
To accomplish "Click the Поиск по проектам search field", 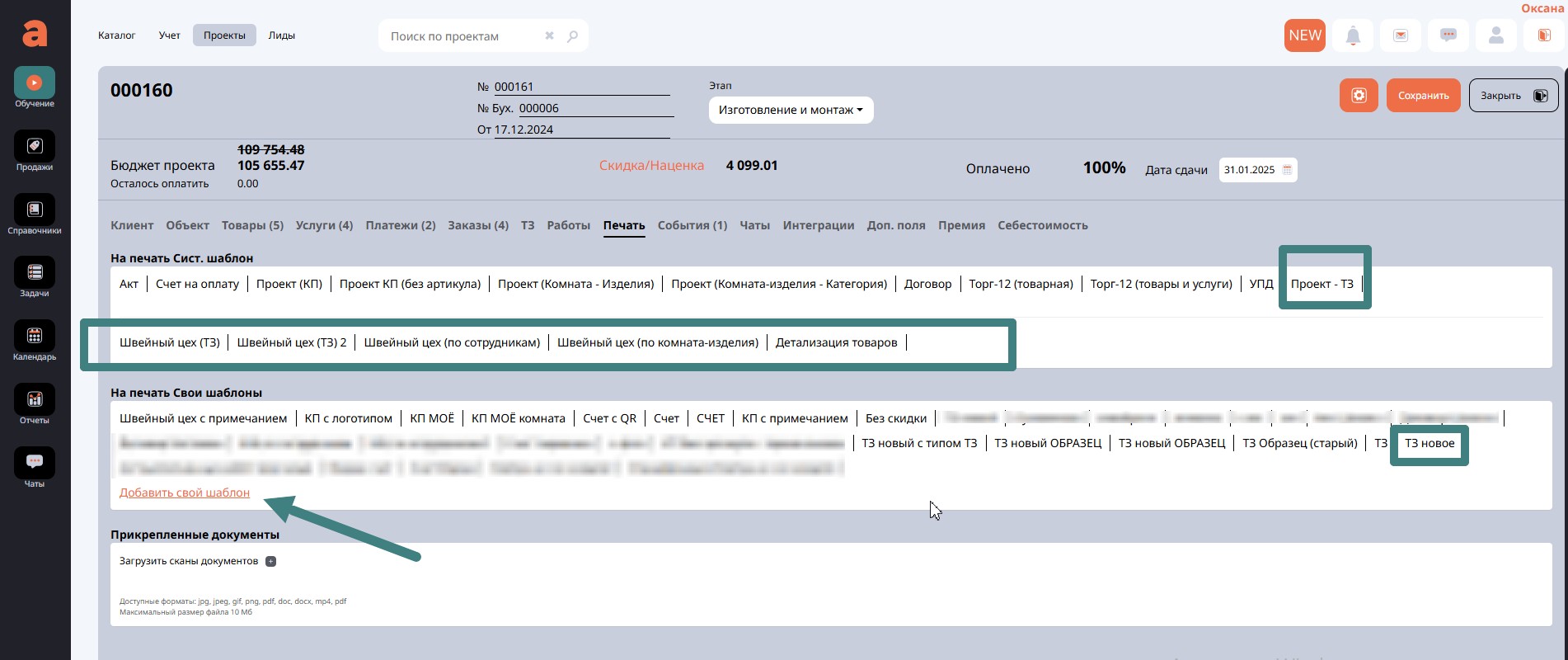I will tap(462, 36).
